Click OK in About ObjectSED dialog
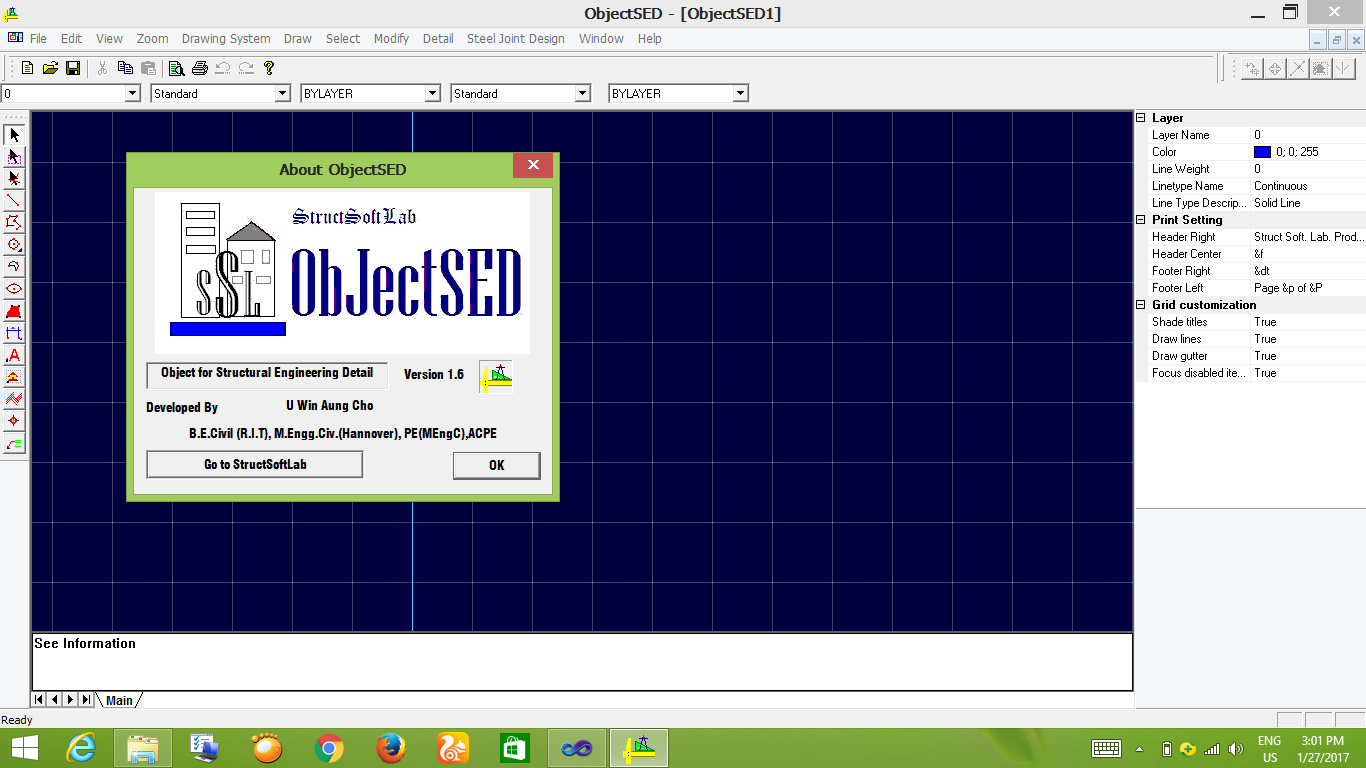The width and height of the screenshot is (1366, 768). click(x=496, y=465)
